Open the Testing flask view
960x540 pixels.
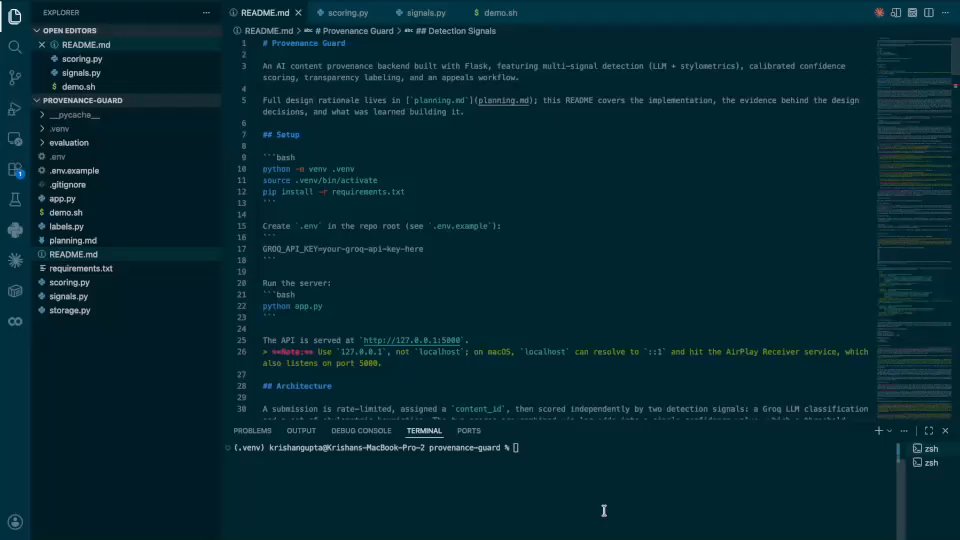(15, 200)
